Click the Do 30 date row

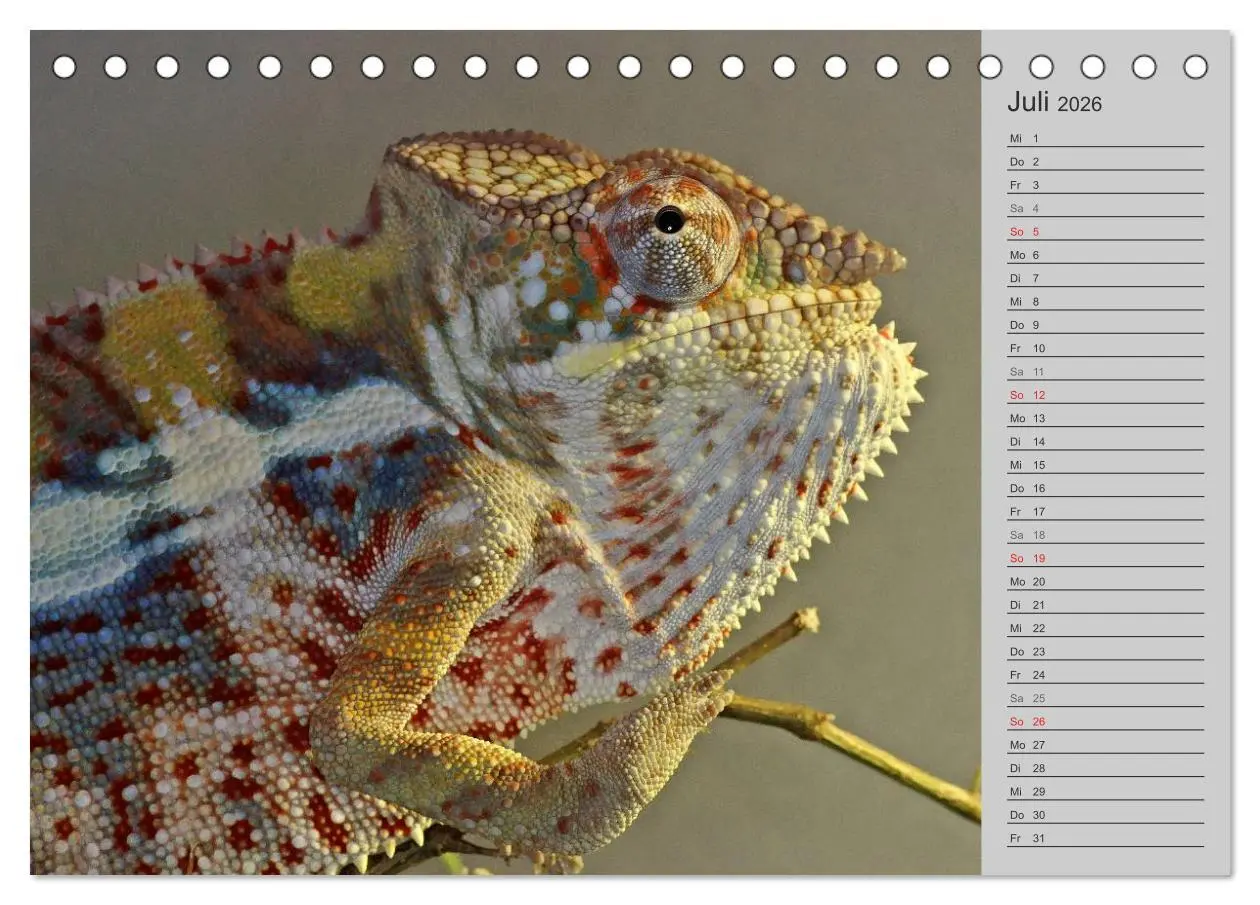point(1105,815)
